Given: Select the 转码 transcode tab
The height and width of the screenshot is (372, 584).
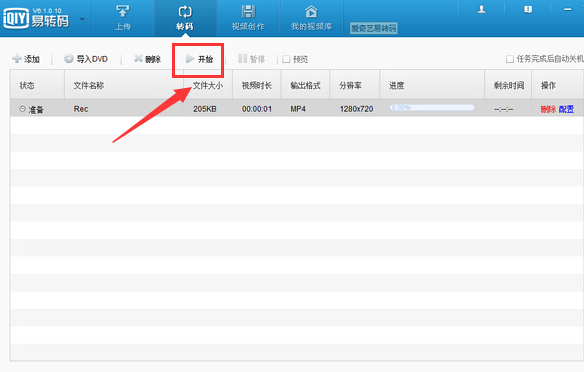Looking at the screenshot, I should [185, 18].
